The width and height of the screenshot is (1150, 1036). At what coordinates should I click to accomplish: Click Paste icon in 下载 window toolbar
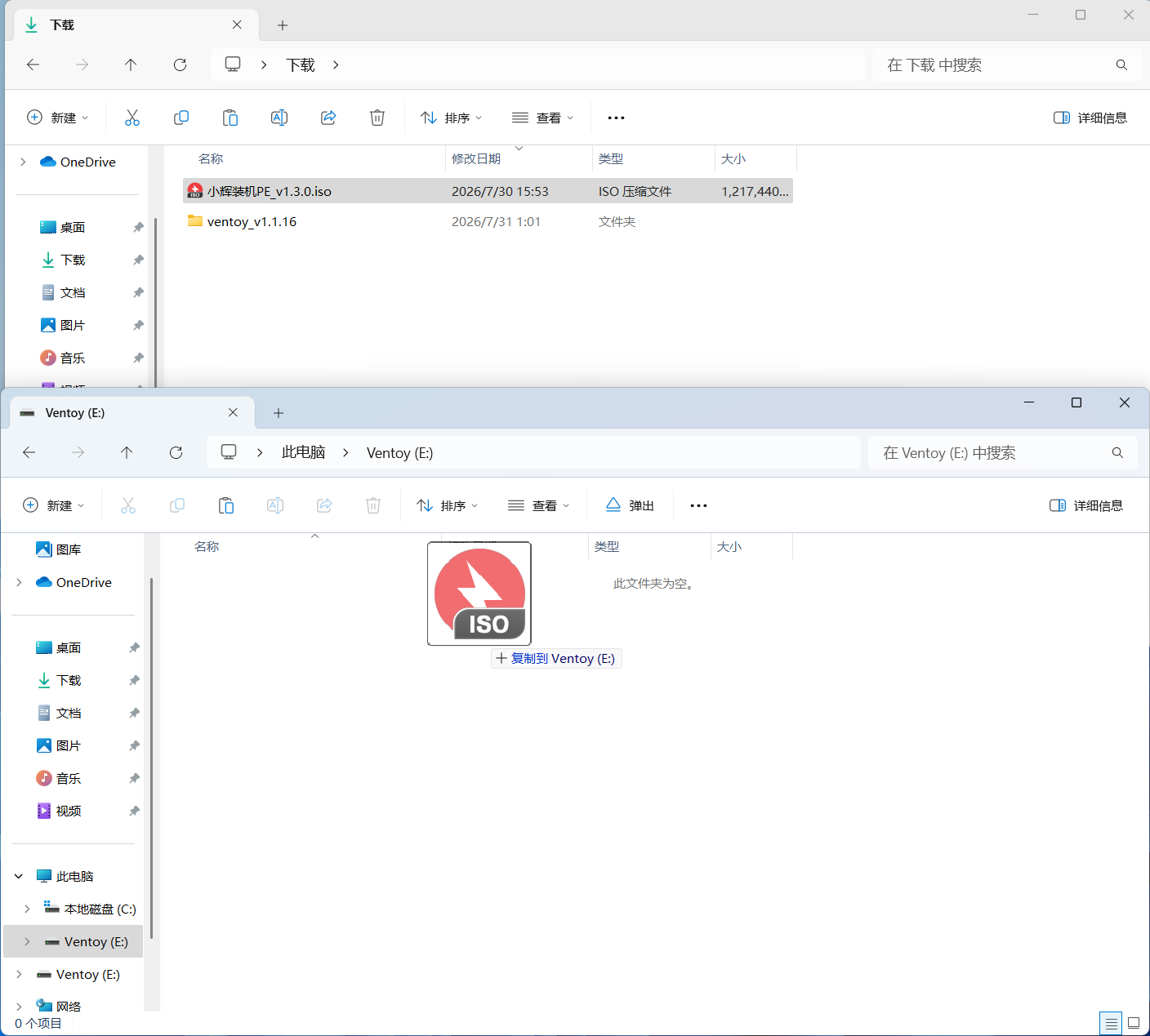point(230,118)
